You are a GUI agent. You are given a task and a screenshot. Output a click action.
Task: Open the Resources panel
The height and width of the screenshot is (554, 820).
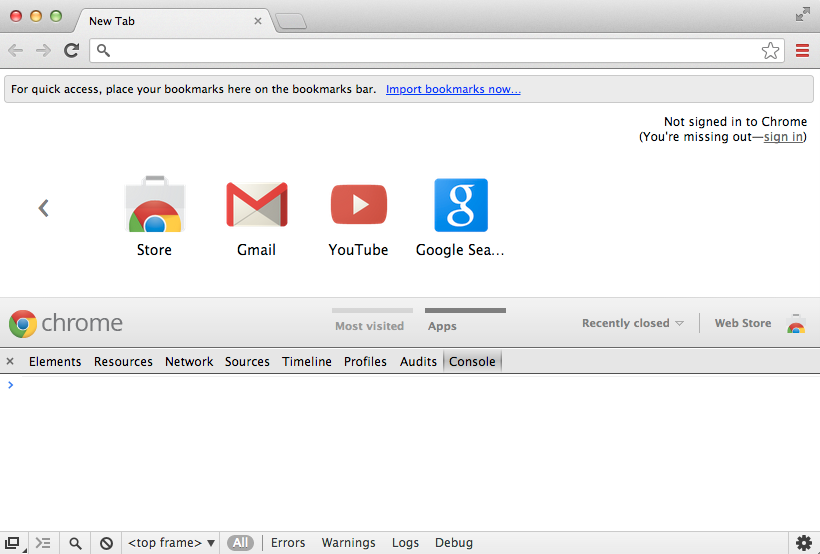click(x=123, y=361)
